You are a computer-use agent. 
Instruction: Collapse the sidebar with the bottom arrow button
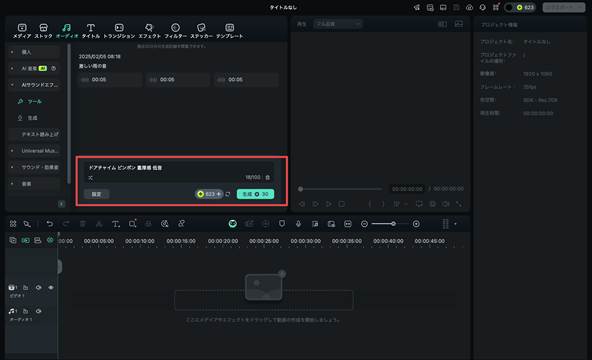click(x=62, y=204)
